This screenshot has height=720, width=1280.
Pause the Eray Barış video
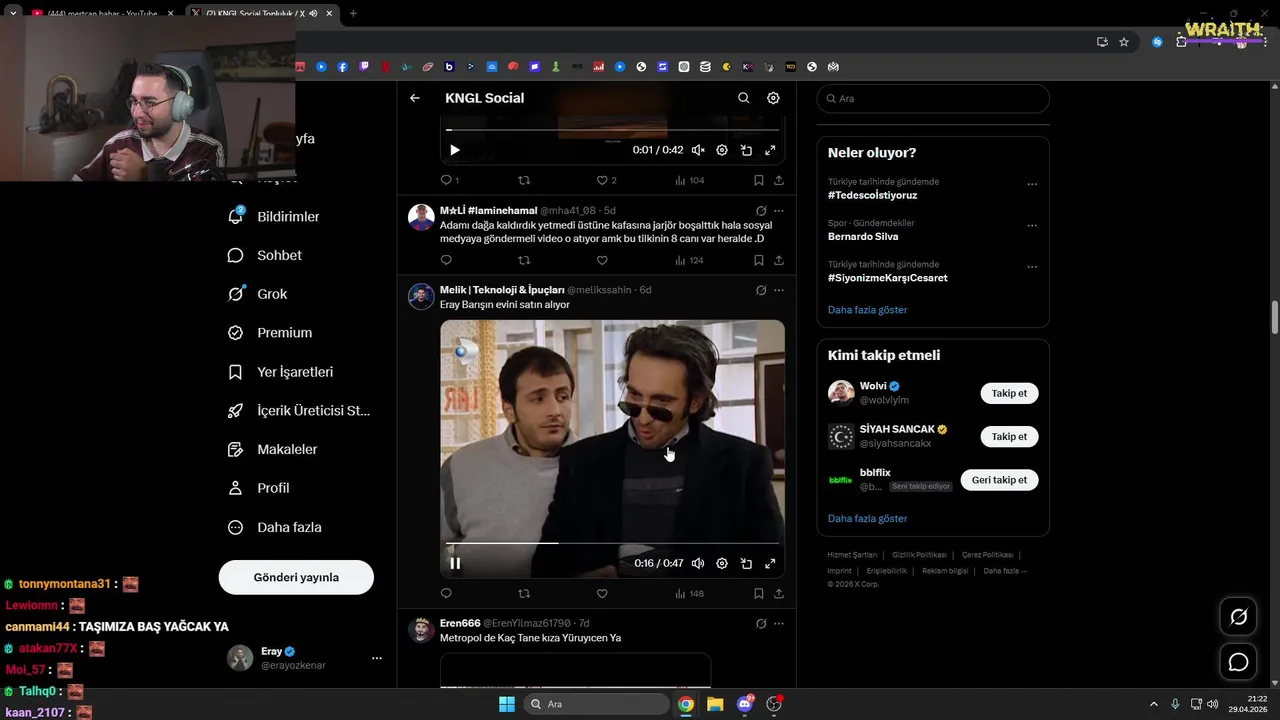point(455,563)
